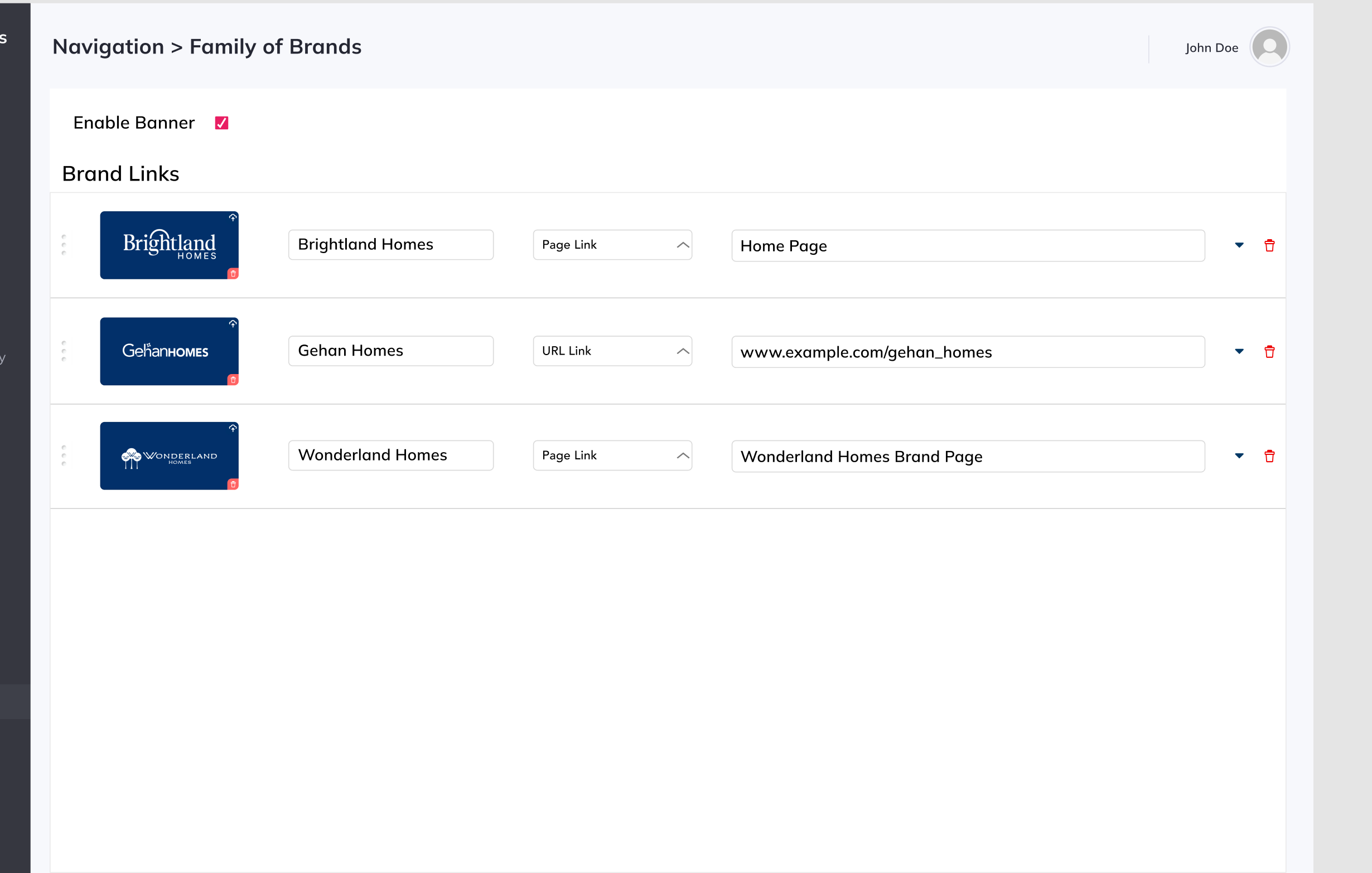Uncheck the Enable Banner checkbox
1372x873 pixels.
pos(221,123)
